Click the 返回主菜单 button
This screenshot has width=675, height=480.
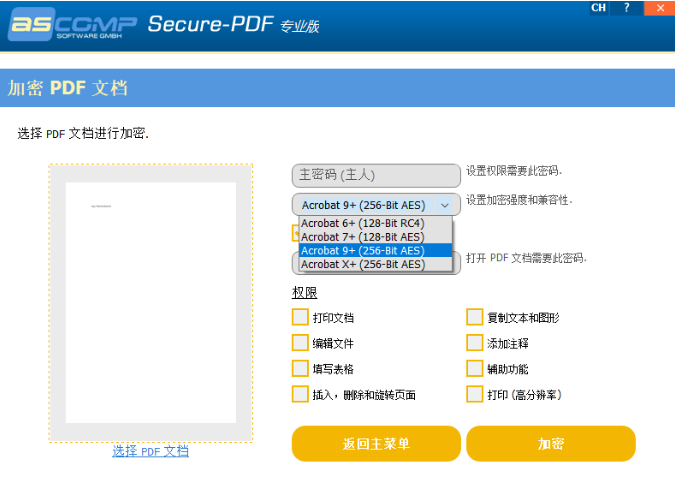click(376, 443)
